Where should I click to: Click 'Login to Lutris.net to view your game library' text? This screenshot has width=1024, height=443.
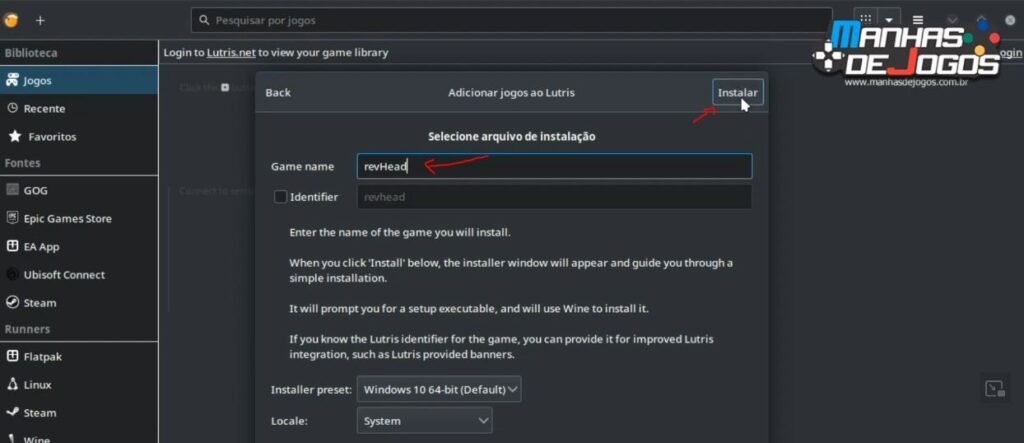[x=276, y=52]
